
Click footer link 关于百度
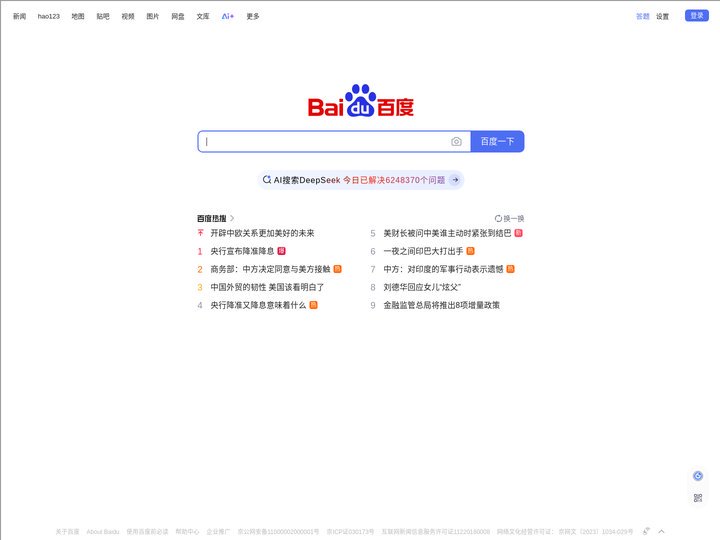(67, 532)
